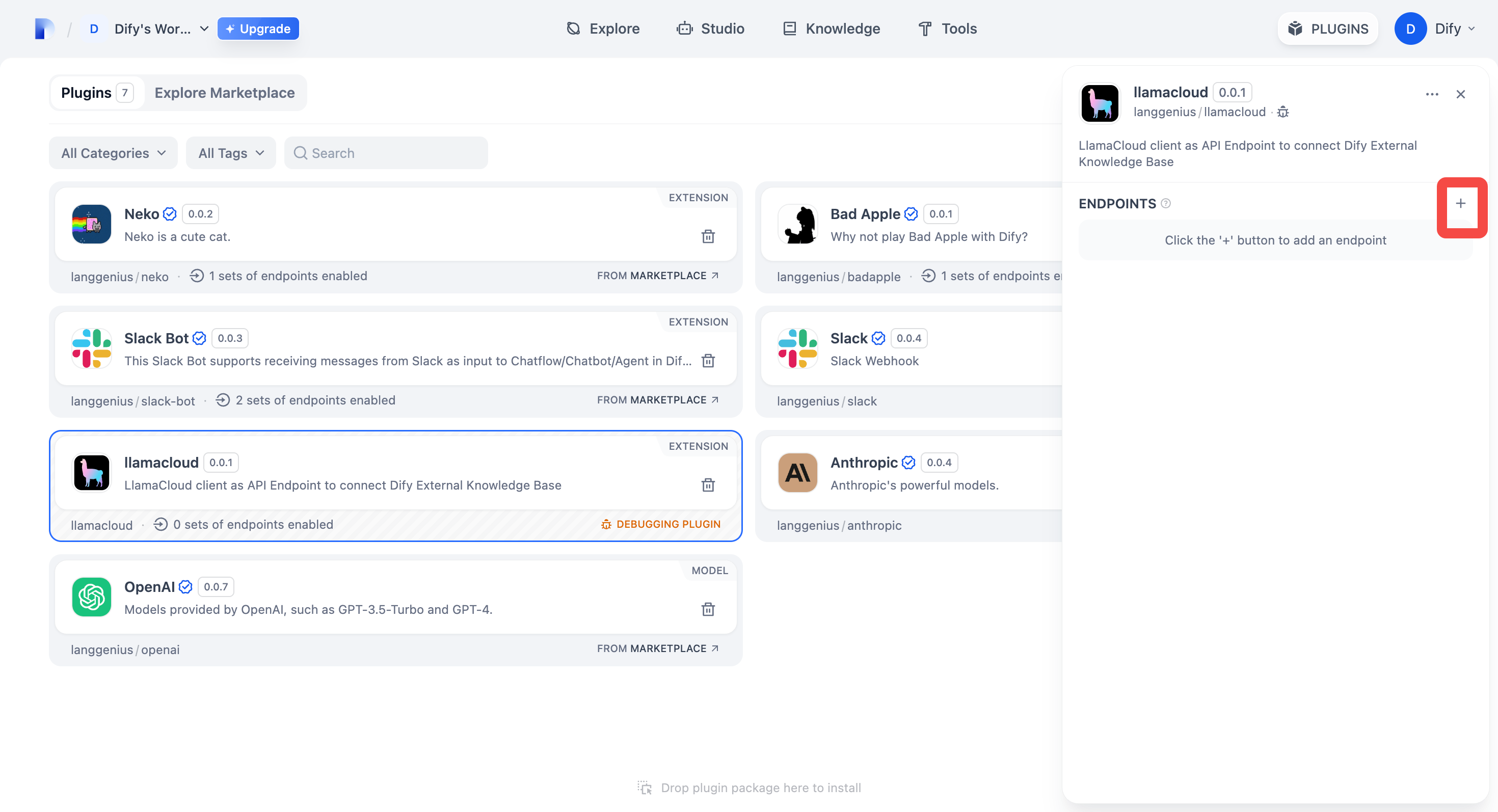This screenshot has height=812, width=1498.
Task: Select the OpenAI plugin card title
Action: click(149, 587)
